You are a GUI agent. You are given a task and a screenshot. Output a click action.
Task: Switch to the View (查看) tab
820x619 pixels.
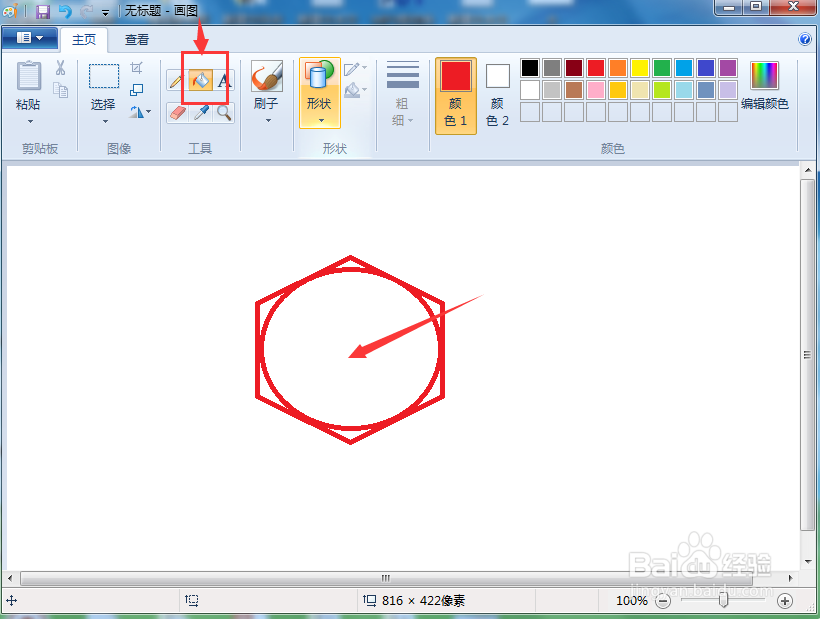pyautogui.click(x=137, y=40)
